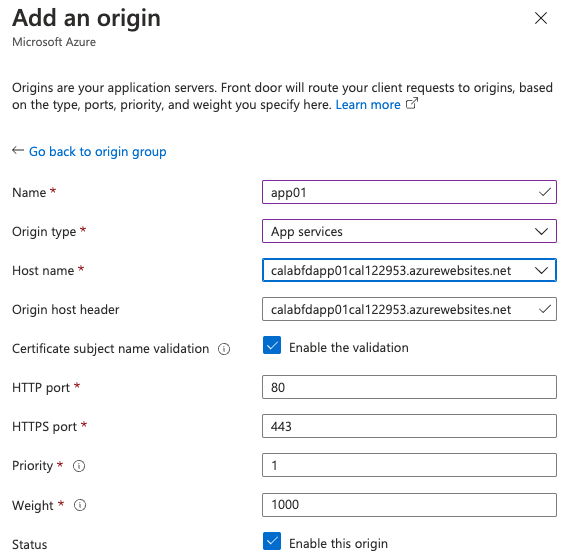Image resolution: width=568 pixels, height=560 pixels.
Task: Edit the Name field containing app01
Action: click(x=409, y=192)
